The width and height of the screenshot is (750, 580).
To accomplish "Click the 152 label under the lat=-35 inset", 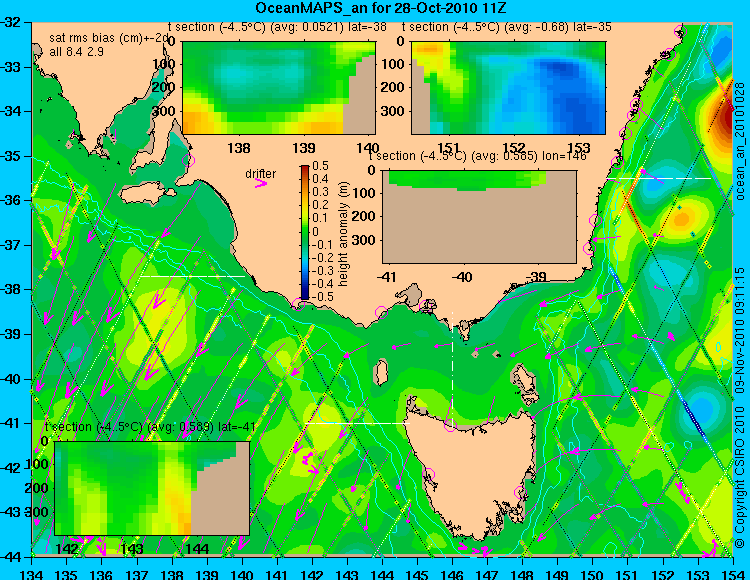I will point(514,146).
